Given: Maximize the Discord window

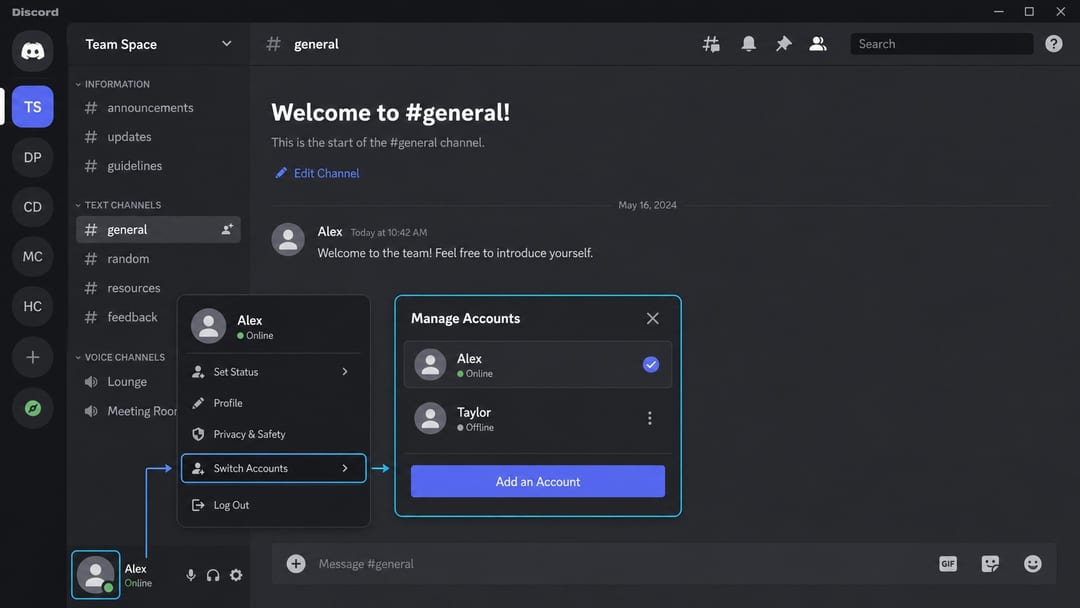Looking at the screenshot, I should click(x=1029, y=11).
